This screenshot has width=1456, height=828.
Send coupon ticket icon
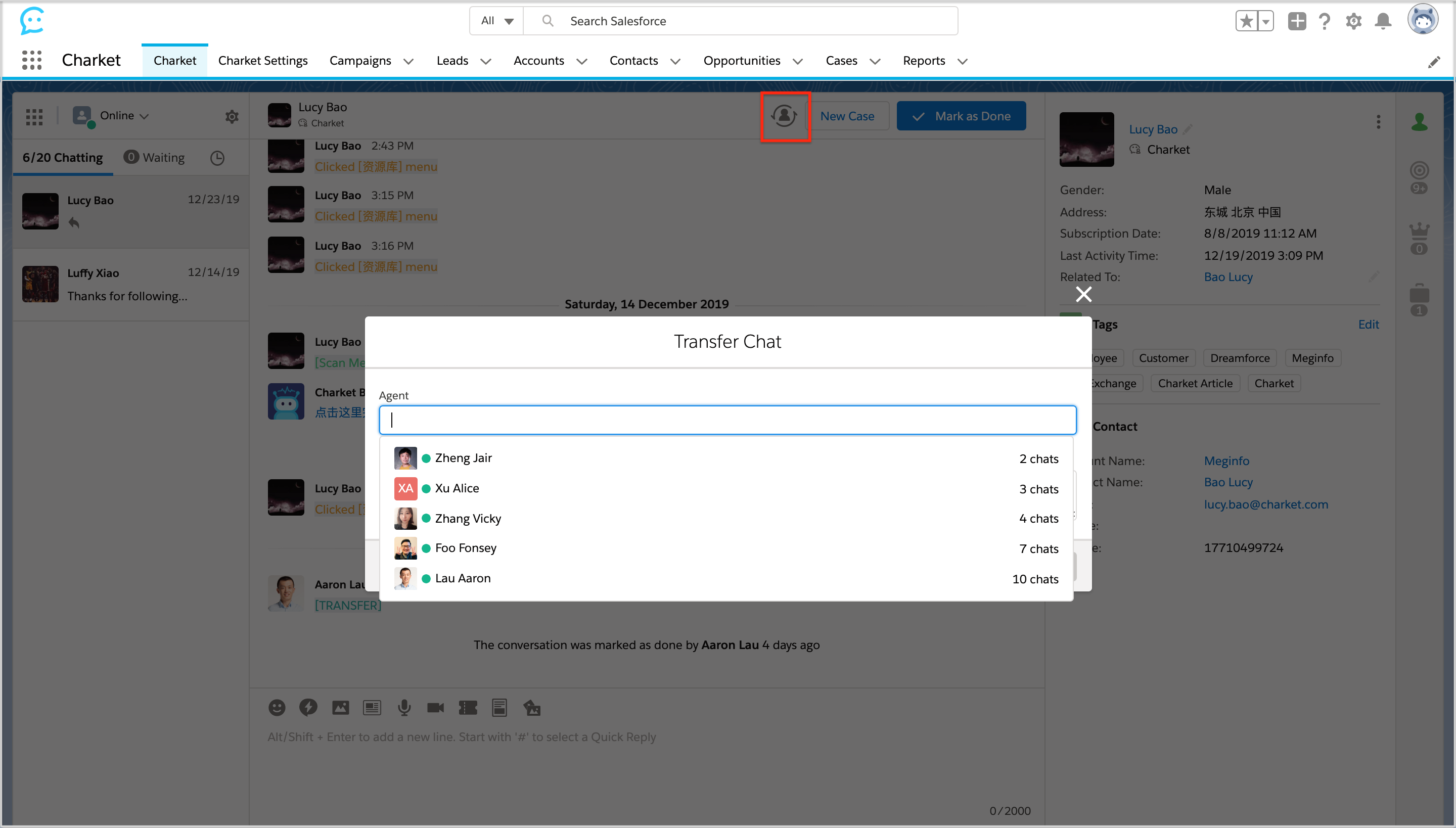tap(468, 708)
